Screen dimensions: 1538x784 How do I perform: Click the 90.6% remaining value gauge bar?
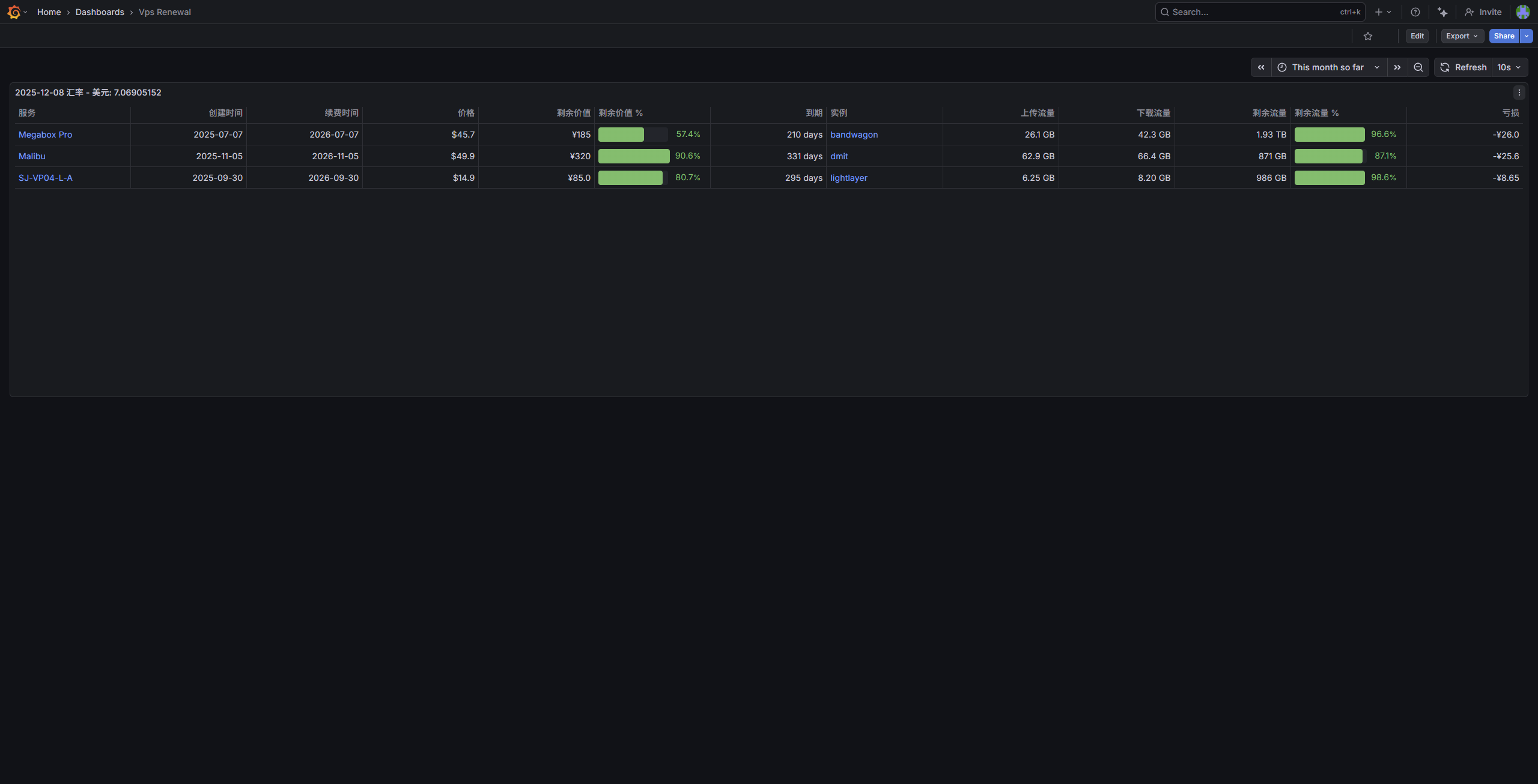point(634,156)
